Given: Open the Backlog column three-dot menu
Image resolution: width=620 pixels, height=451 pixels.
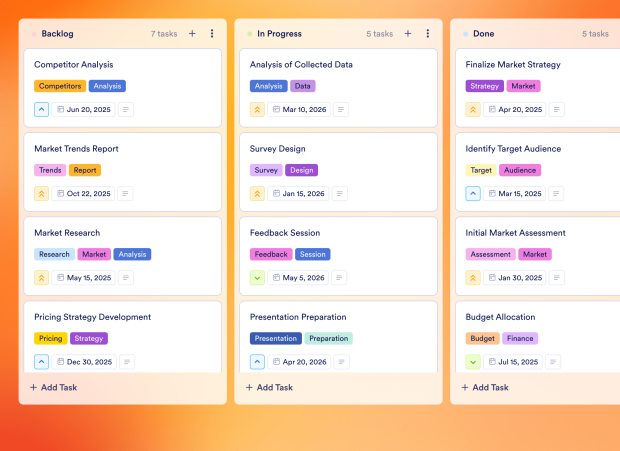Looking at the screenshot, I should 212,34.
